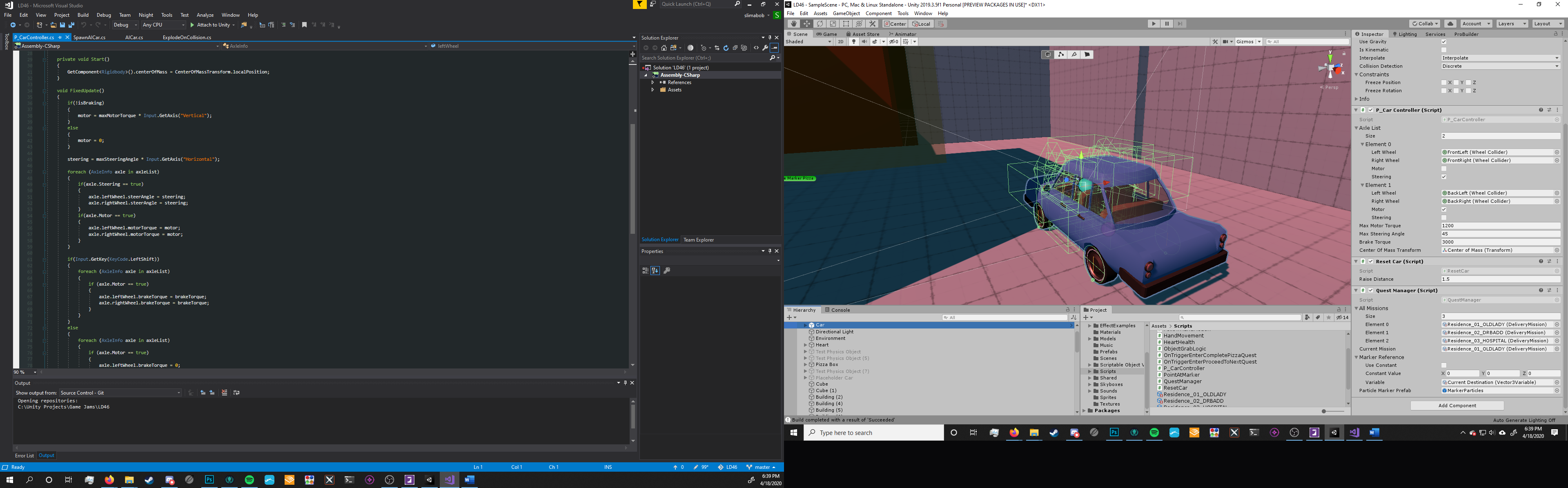1568x488 pixels.
Task: Open the Collision Detection dropdown
Action: 1501,67
